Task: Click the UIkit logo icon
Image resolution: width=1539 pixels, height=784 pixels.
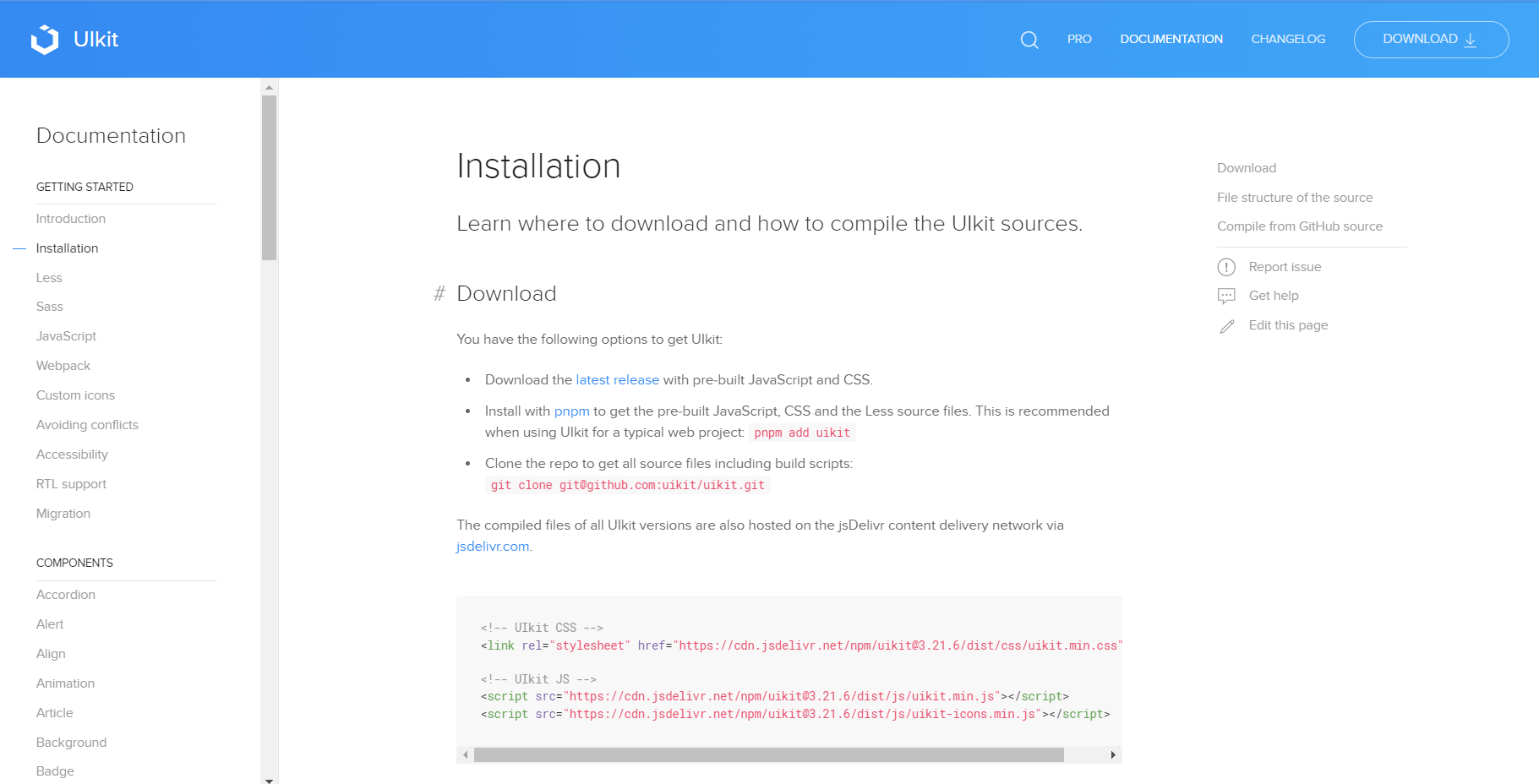Action: pos(45,40)
